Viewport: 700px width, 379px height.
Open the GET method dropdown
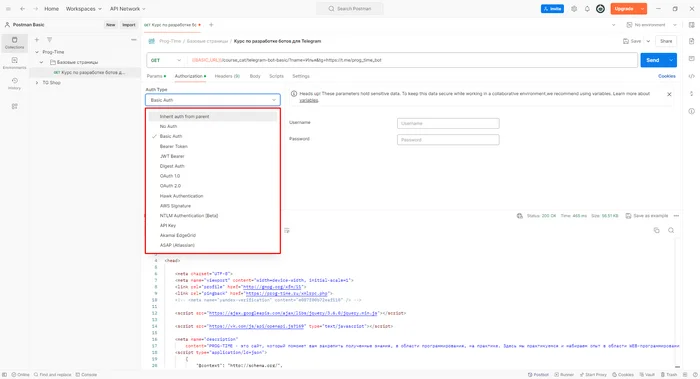[166, 60]
